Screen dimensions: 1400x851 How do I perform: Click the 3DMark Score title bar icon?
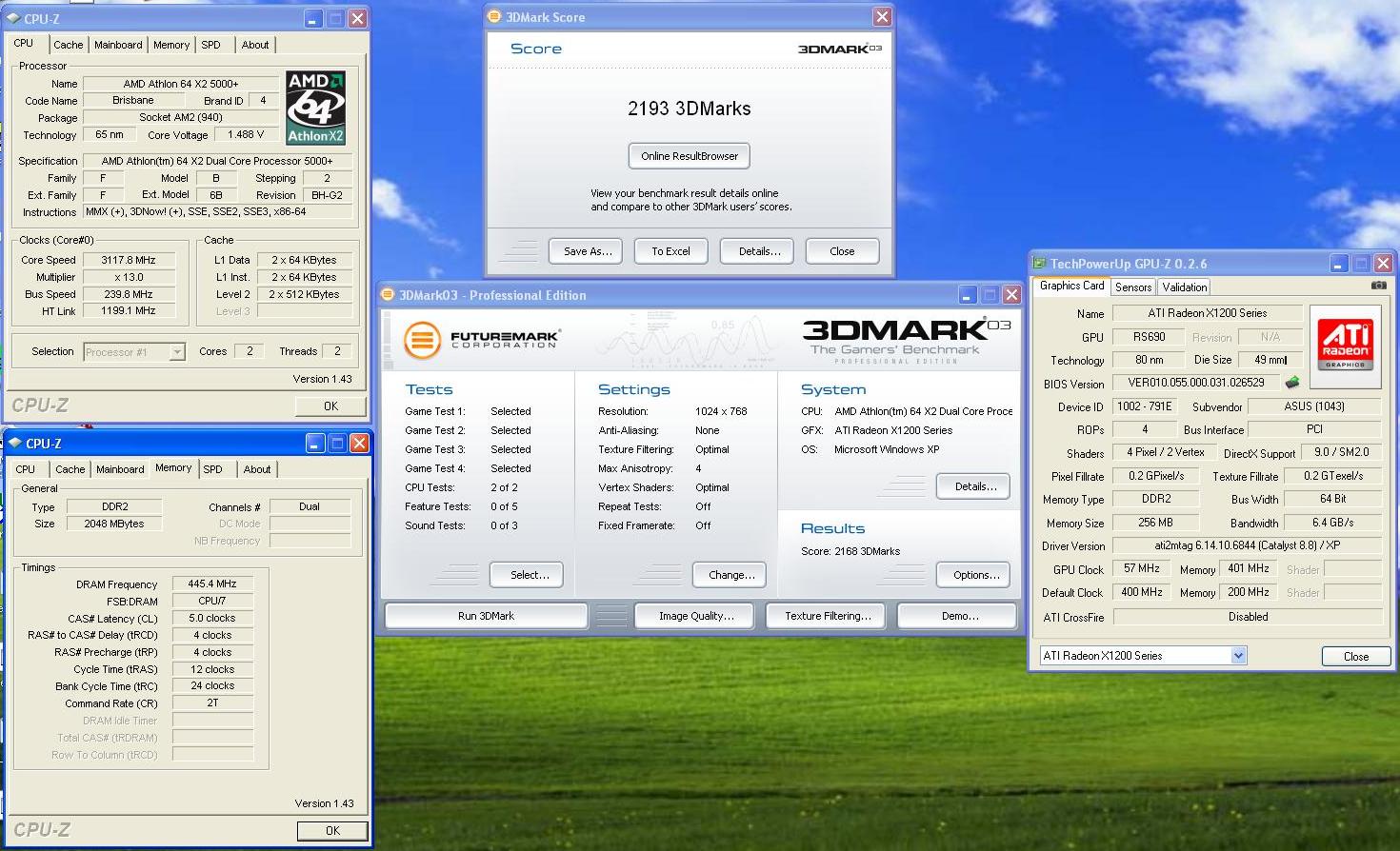click(x=494, y=16)
